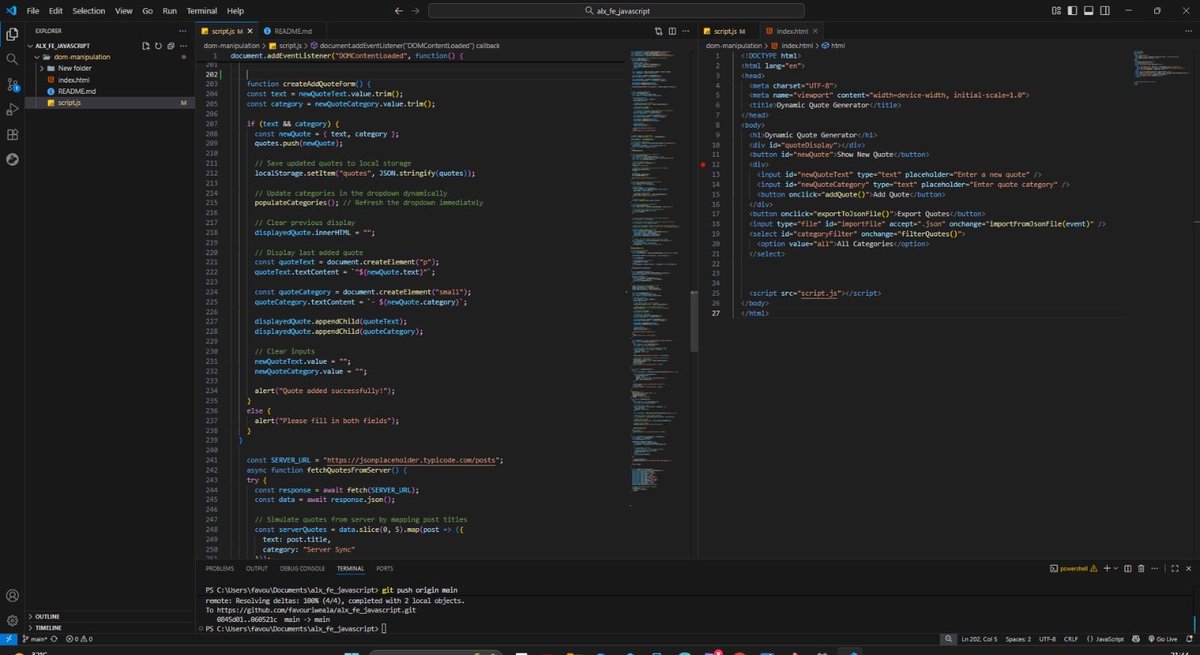
Task: Open the Help menu
Action: point(235,10)
